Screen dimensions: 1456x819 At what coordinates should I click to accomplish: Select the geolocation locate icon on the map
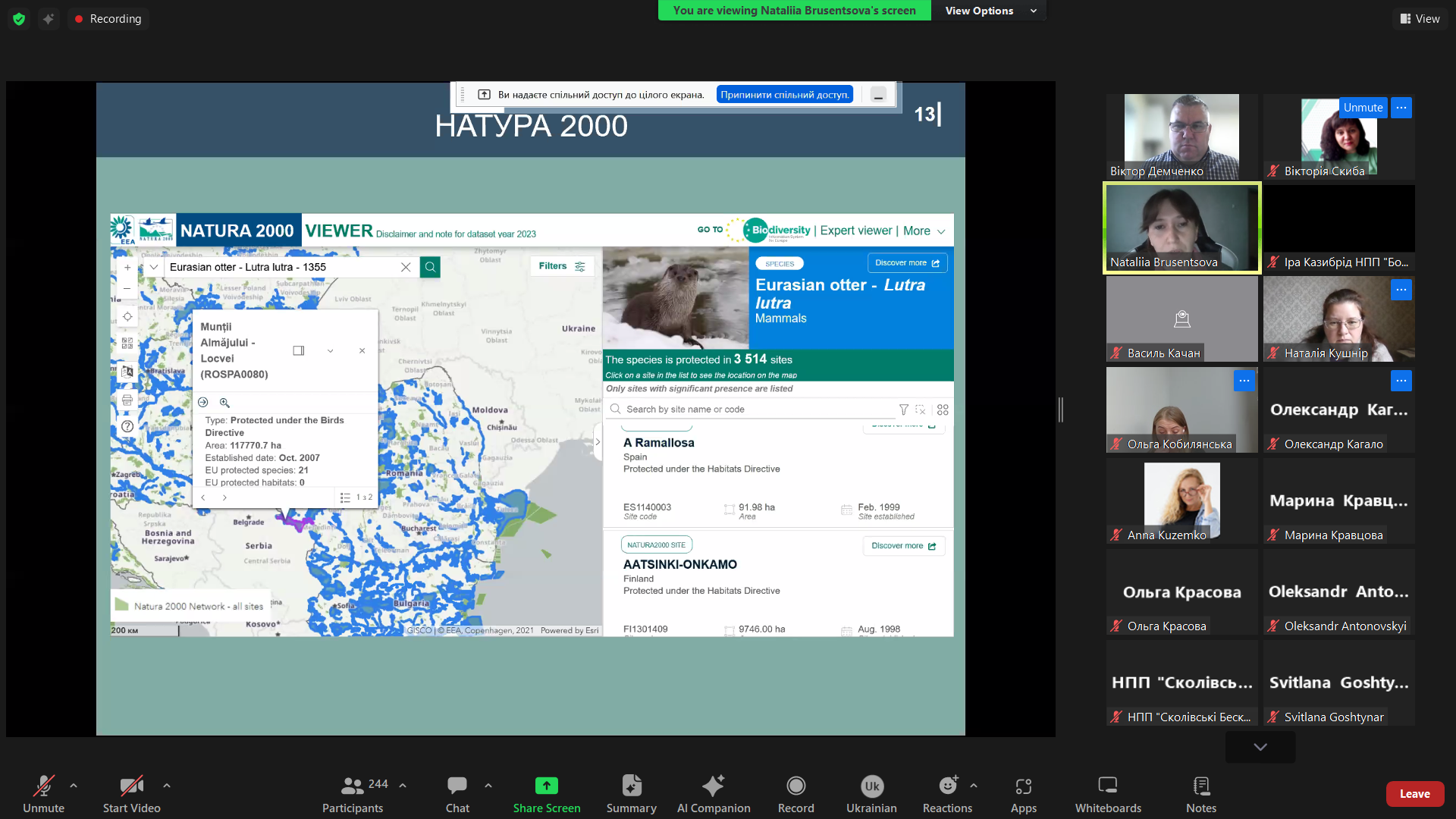(127, 316)
